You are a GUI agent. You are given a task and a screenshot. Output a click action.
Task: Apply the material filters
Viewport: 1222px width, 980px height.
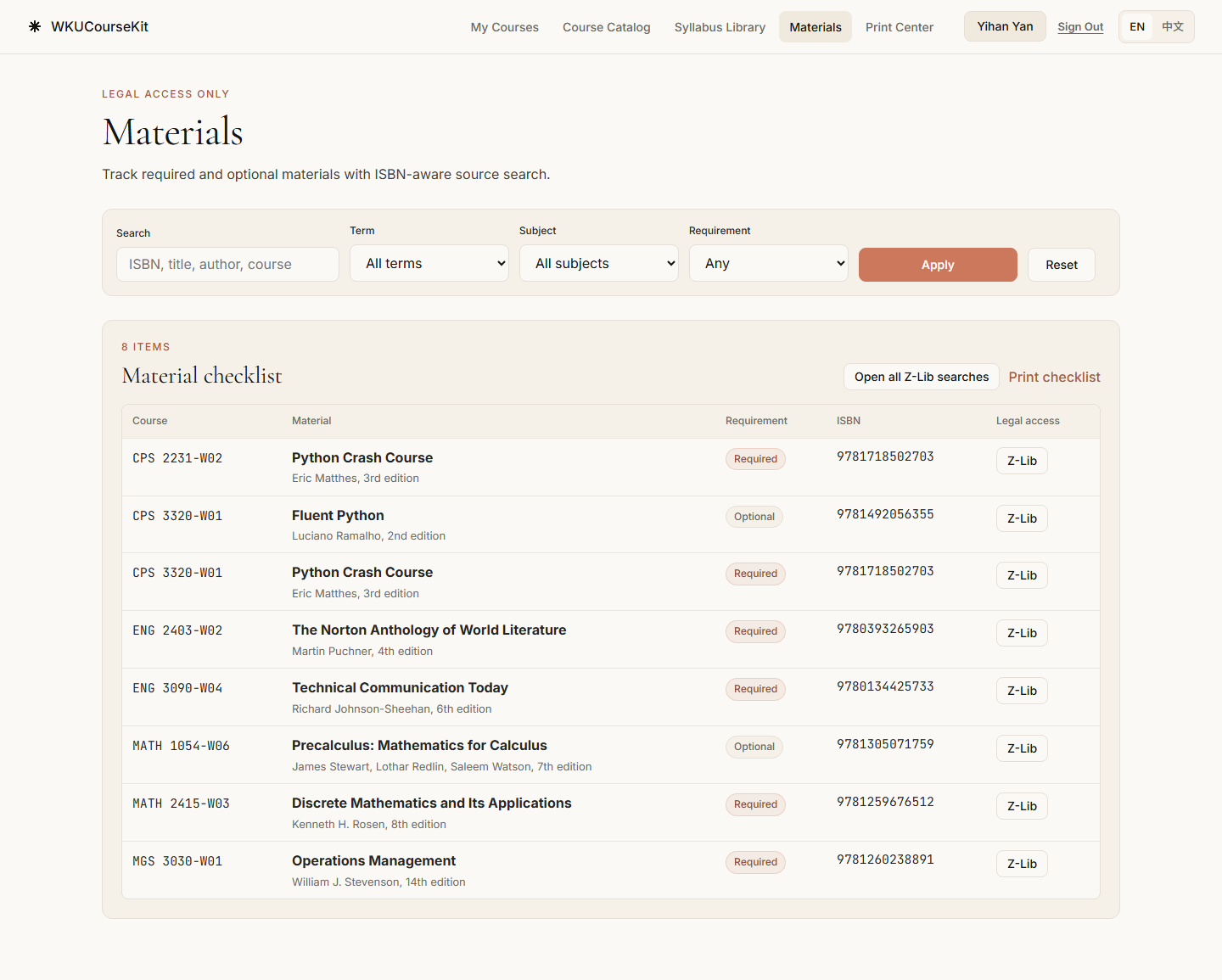tap(938, 265)
